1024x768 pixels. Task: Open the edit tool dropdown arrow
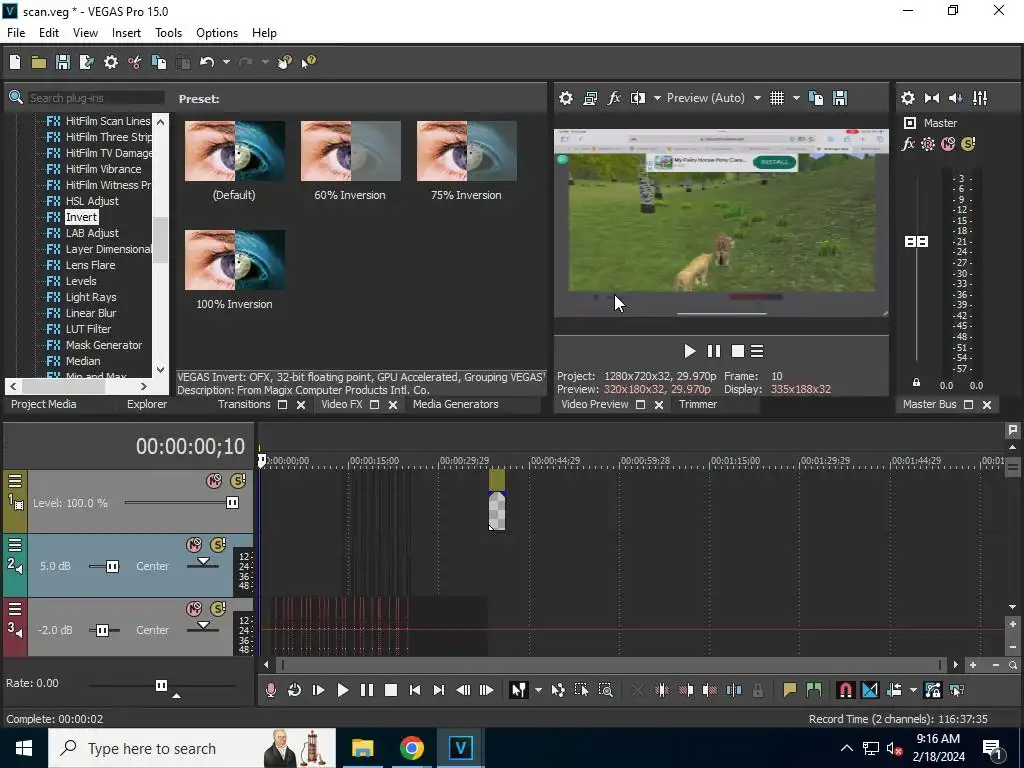coord(538,690)
